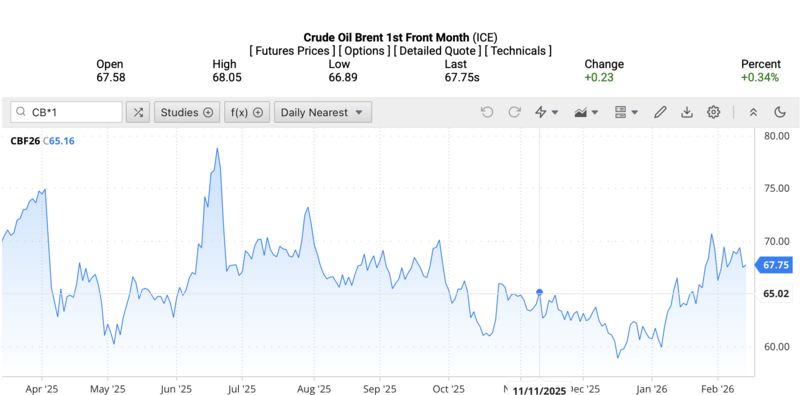Click the undo arrow icon
Viewport: 800px width, 395px height.
click(x=487, y=112)
